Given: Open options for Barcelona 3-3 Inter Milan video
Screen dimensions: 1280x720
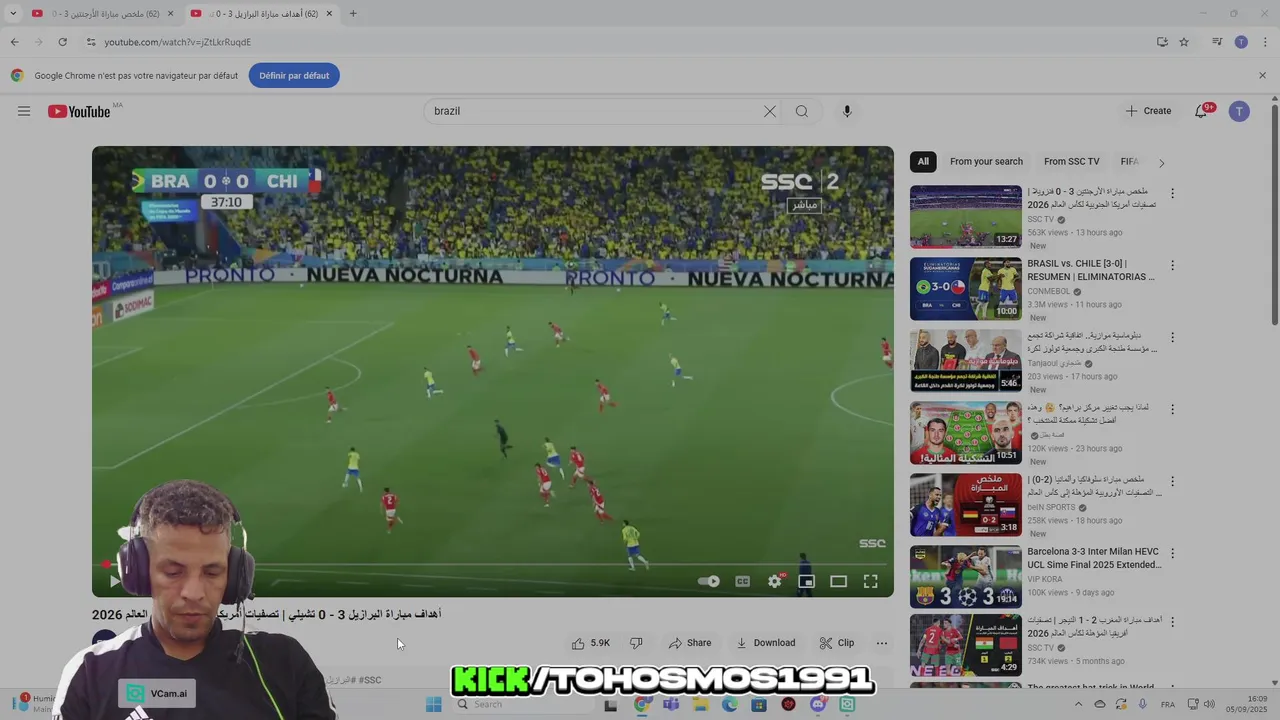Looking at the screenshot, I should pos(1173,553).
